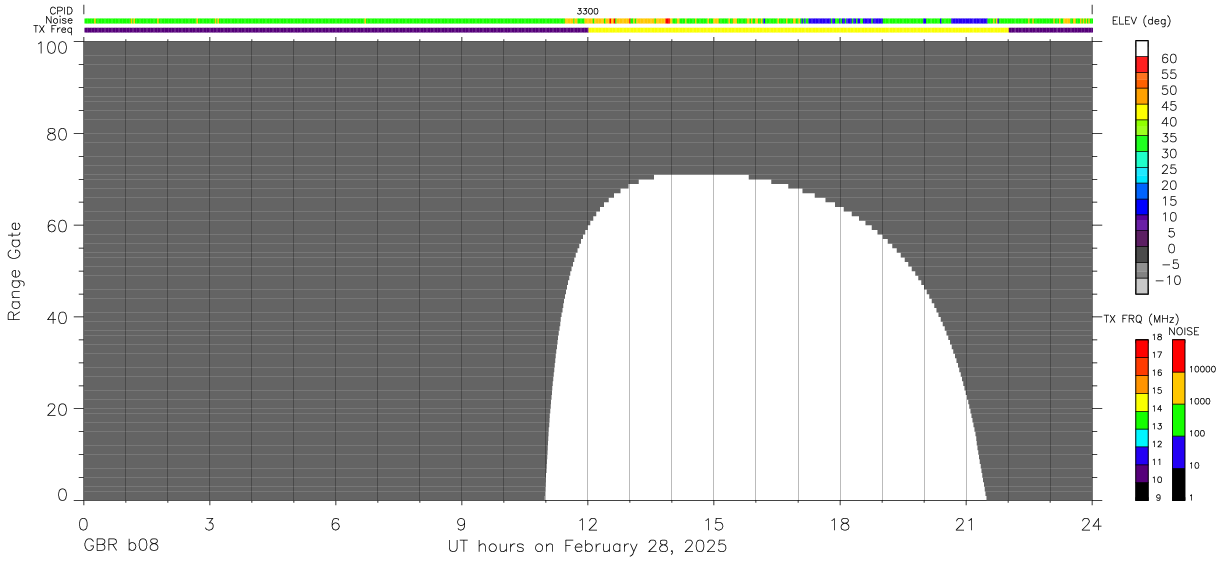This screenshot has width=1228, height=567.
Task: Click 'UT hours on February 28, 2025' label
Action: (x=588, y=547)
